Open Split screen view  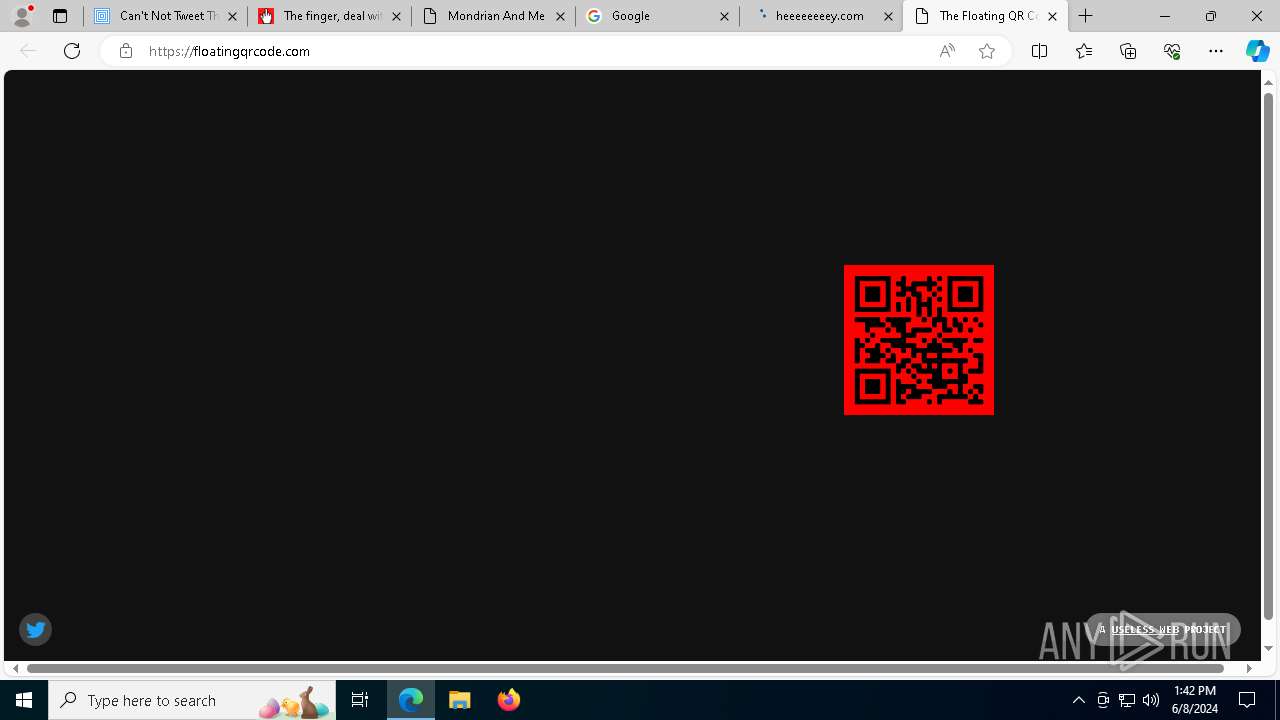(x=1039, y=51)
